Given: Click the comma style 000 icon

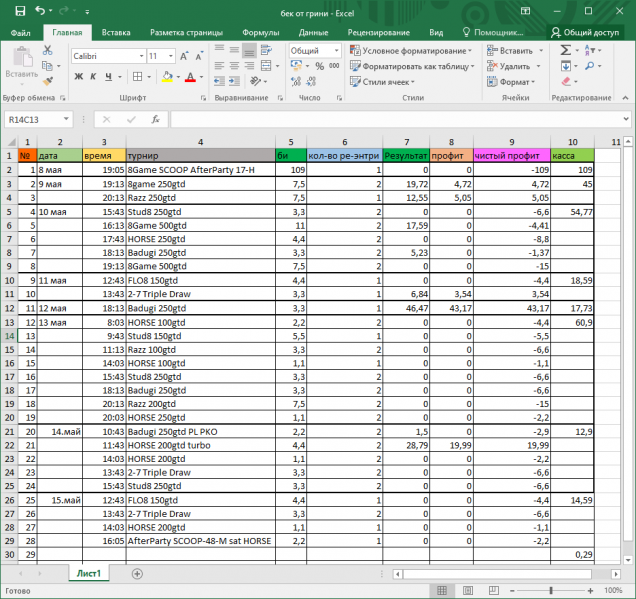Looking at the screenshot, I should [x=334, y=66].
